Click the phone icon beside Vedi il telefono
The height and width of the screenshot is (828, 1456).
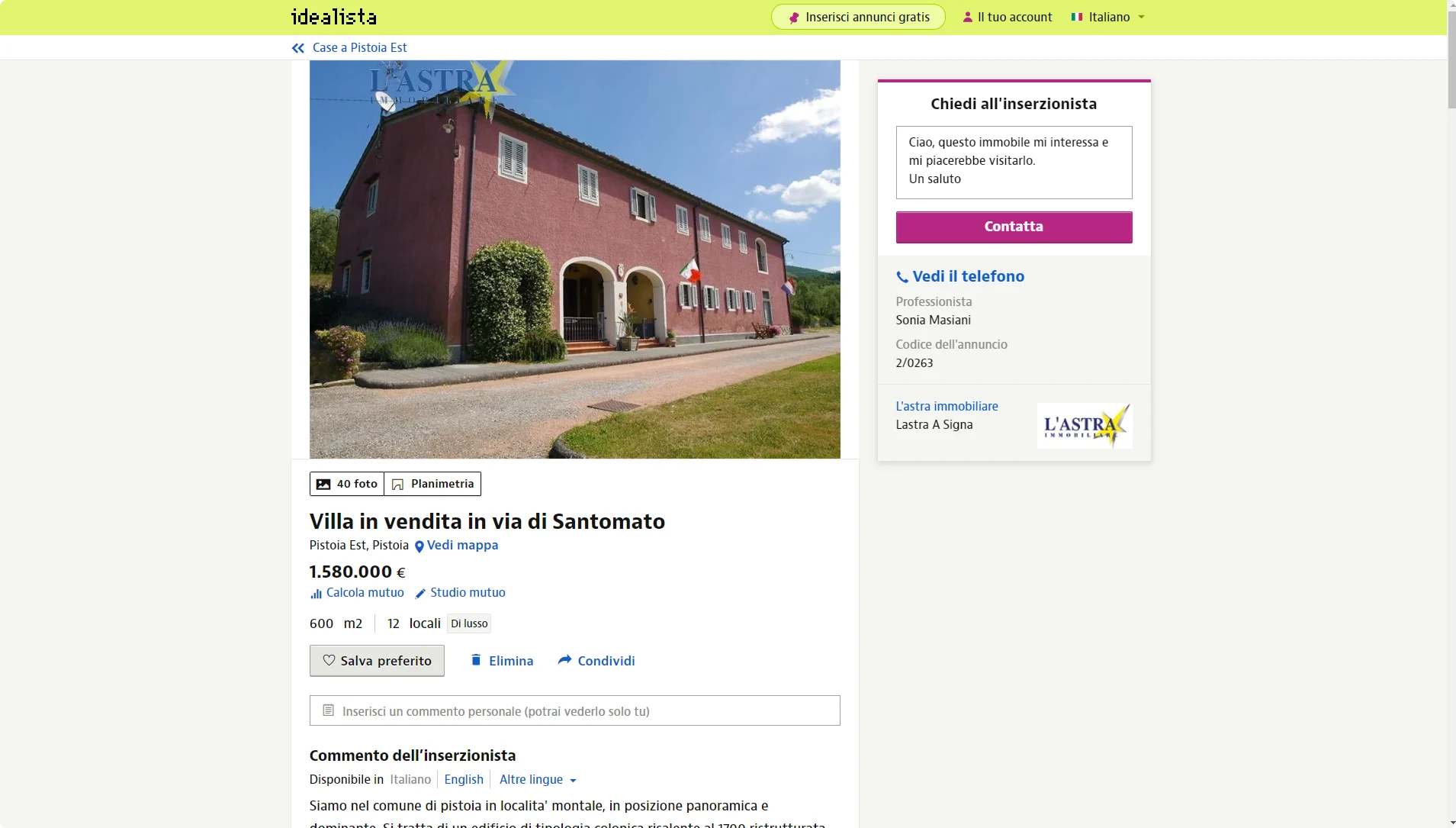(x=902, y=277)
